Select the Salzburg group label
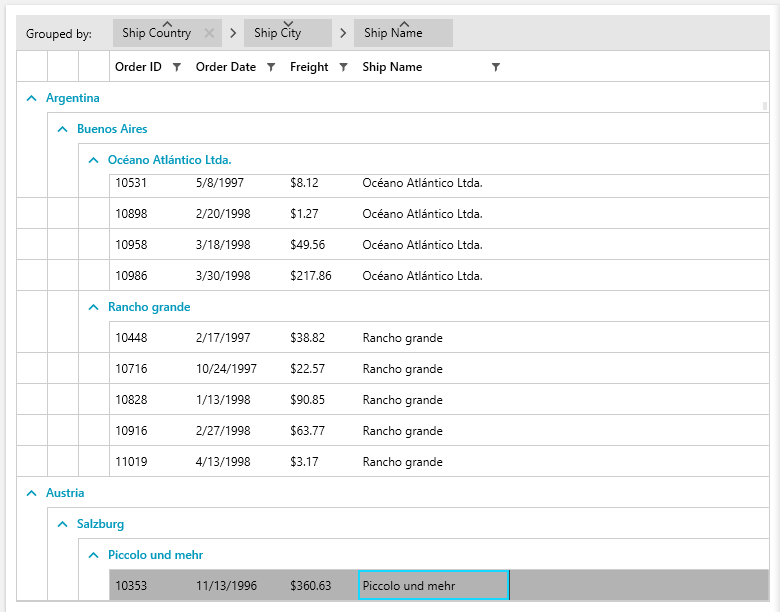Image resolution: width=780 pixels, height=612 pixels. click(x=100, y=524)
